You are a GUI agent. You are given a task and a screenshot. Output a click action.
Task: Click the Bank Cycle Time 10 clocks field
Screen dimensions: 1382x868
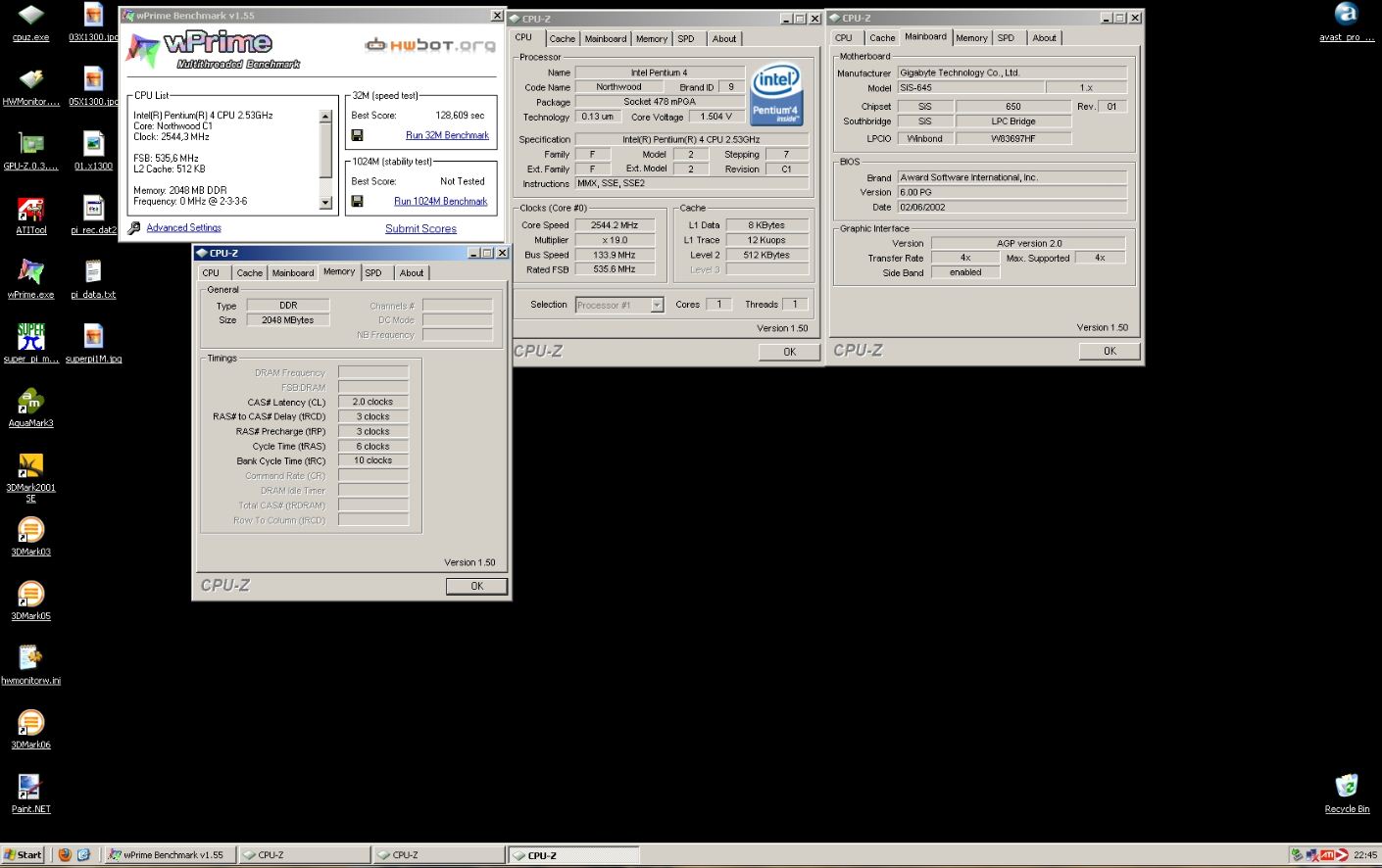(x=372, y=460)
